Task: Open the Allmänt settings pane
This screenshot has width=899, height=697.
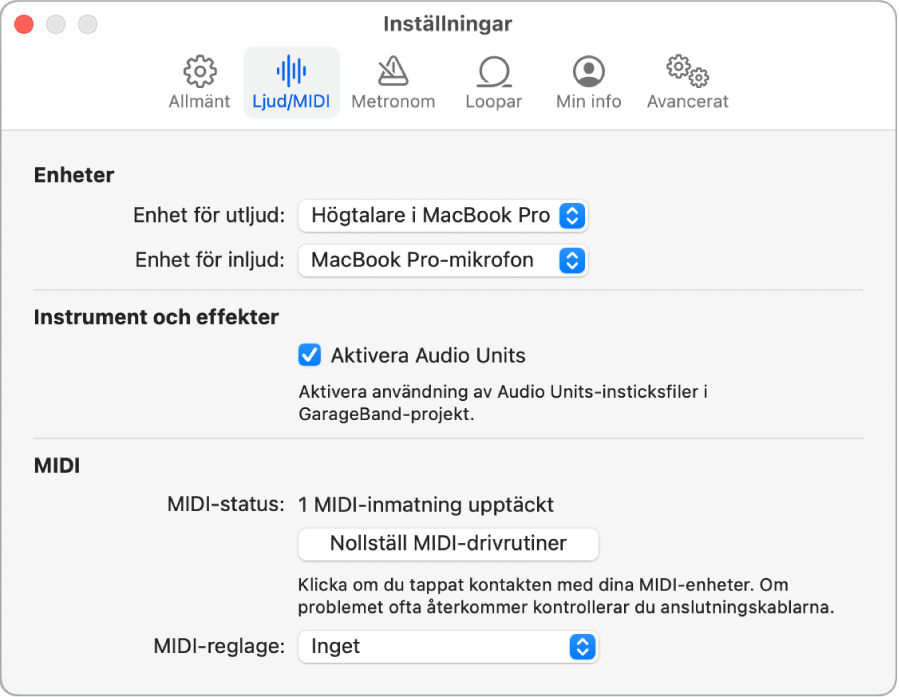Action: (198, 80)
